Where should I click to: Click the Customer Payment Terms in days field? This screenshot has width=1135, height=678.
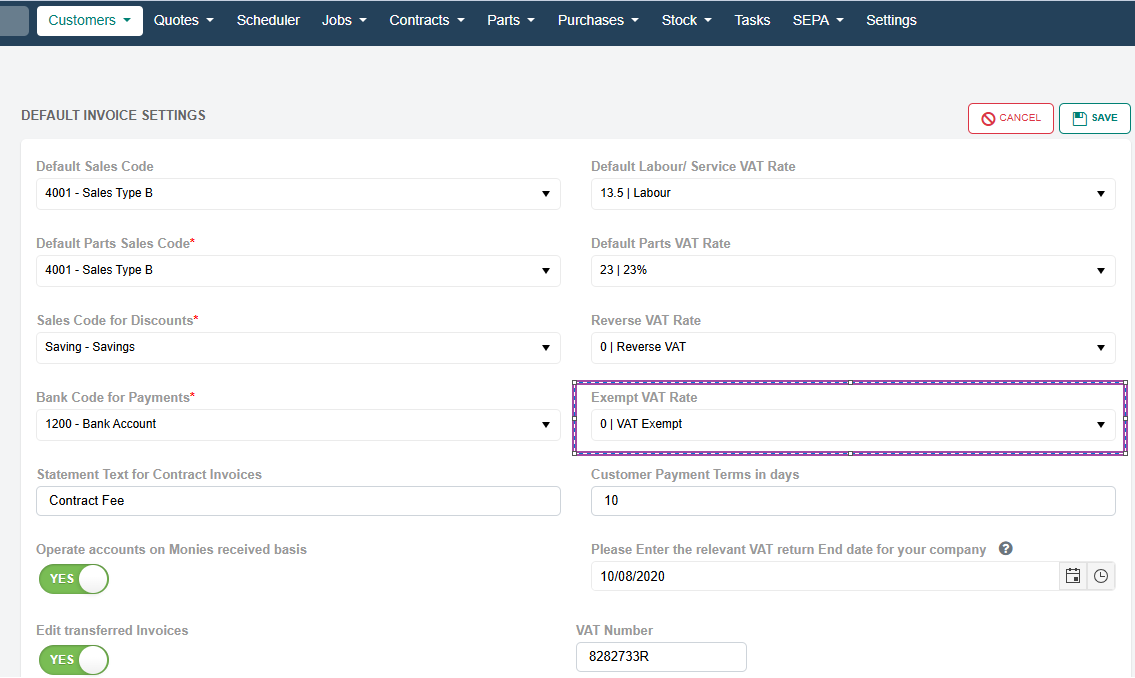pos(852,501)
